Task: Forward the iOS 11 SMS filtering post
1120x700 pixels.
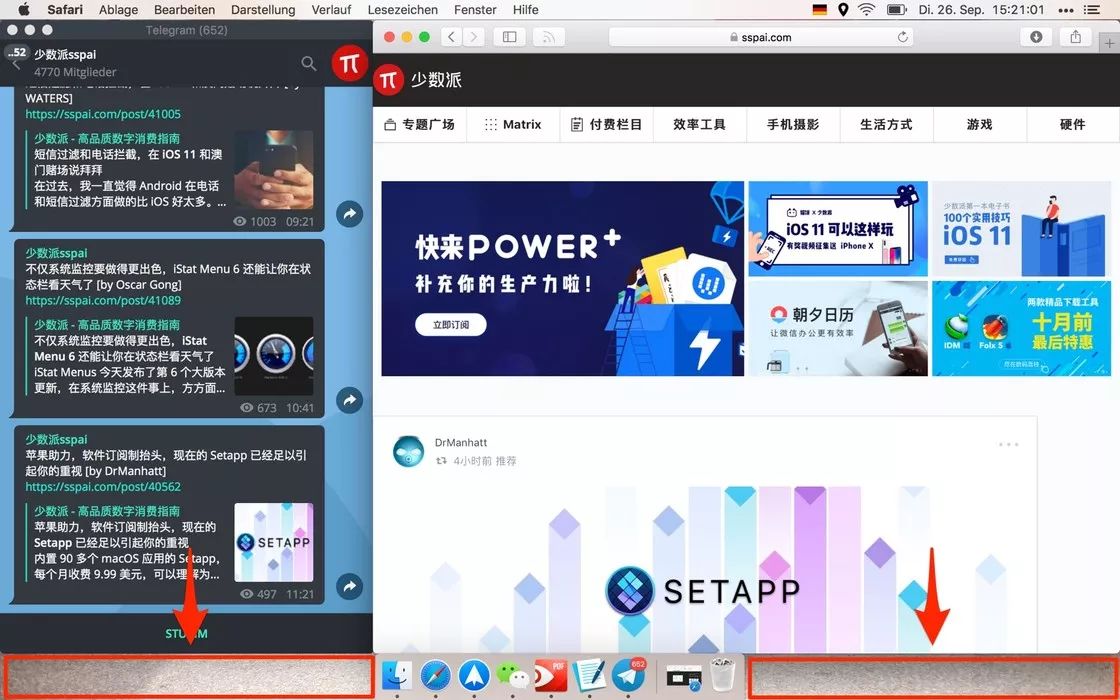Action: pyautogui.click(x=349, y=214)
